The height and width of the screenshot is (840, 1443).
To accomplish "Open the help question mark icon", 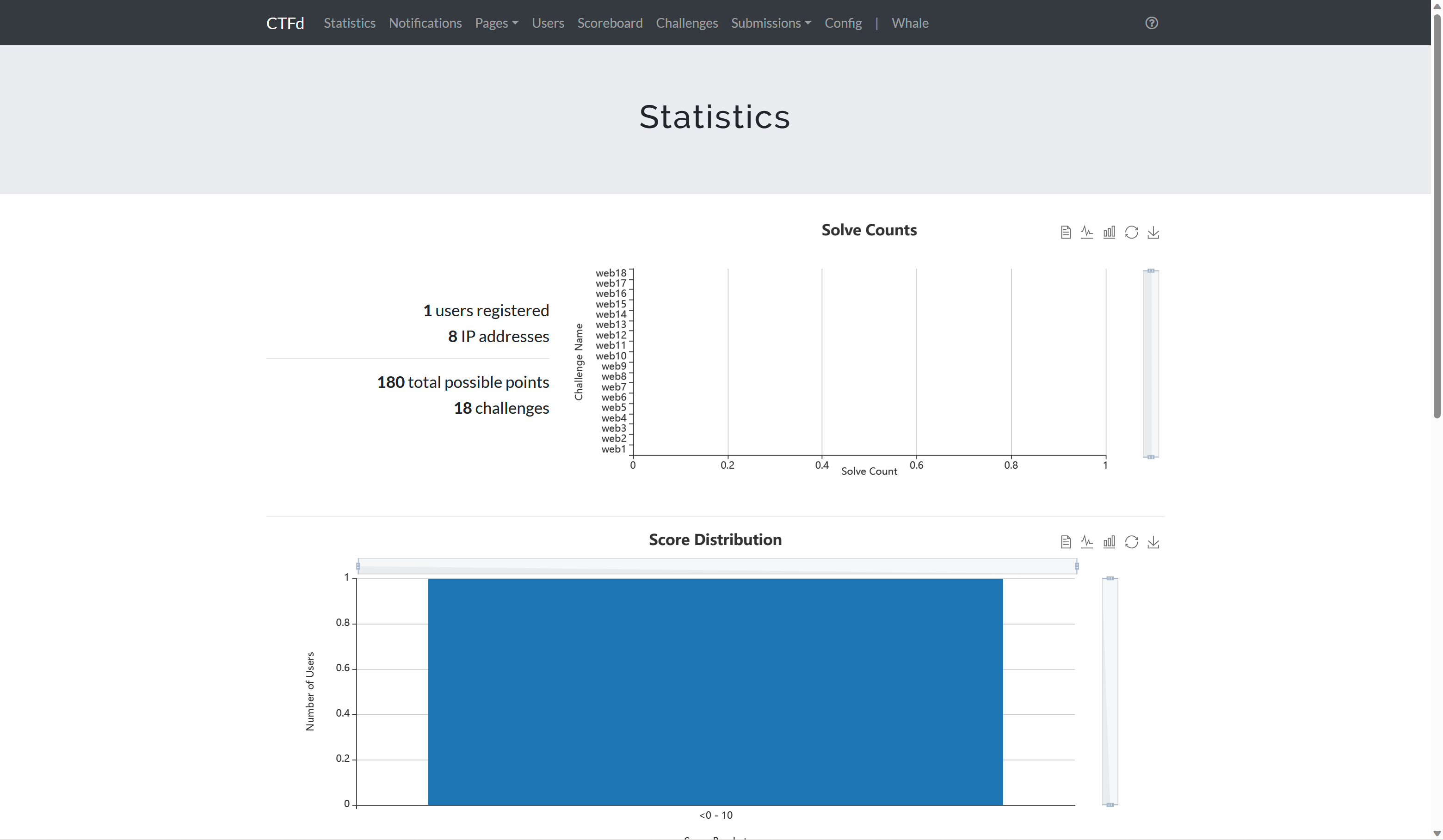I will 1152,23.
